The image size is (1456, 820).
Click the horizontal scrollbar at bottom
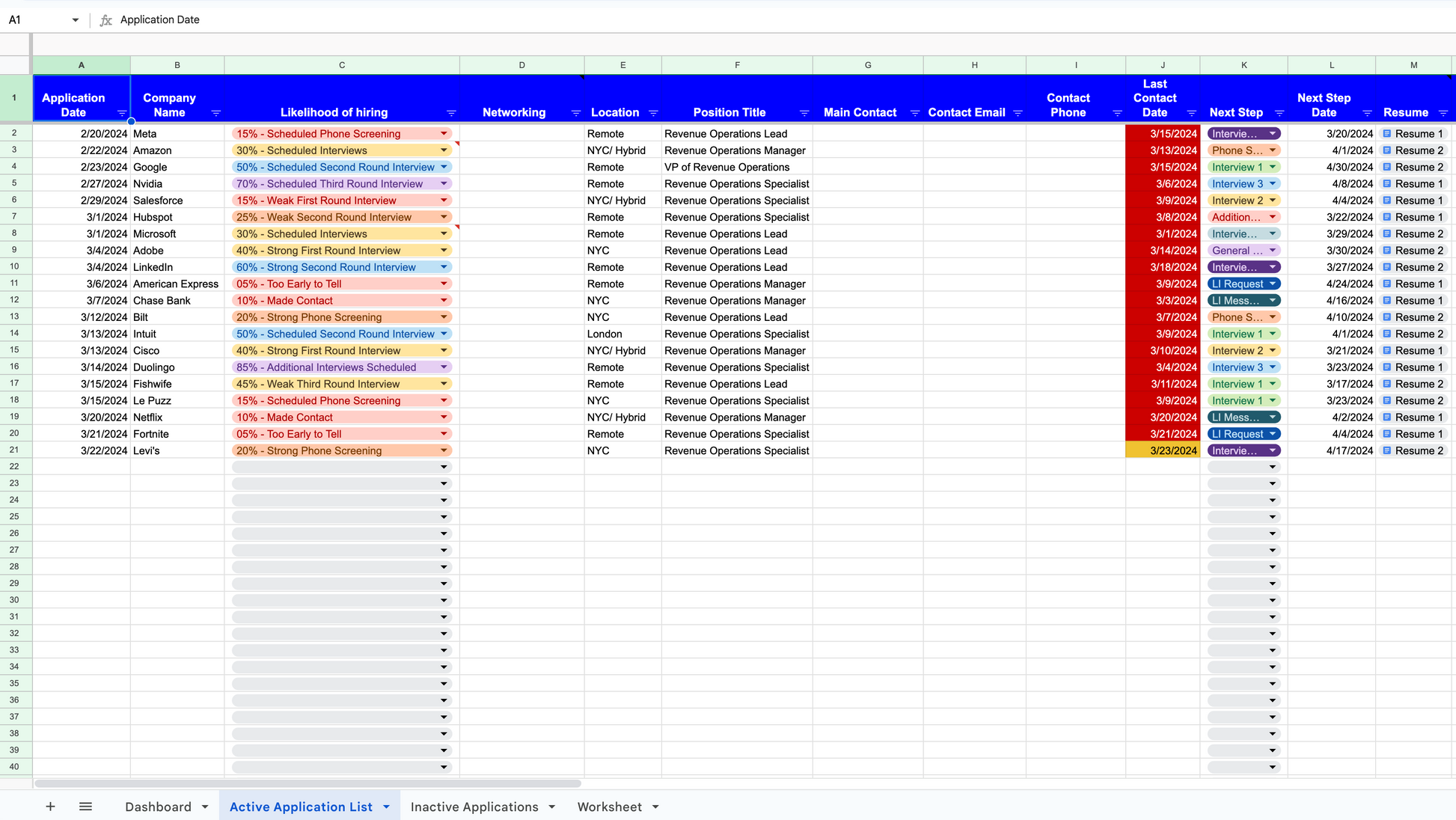click(x=307, y=783)
